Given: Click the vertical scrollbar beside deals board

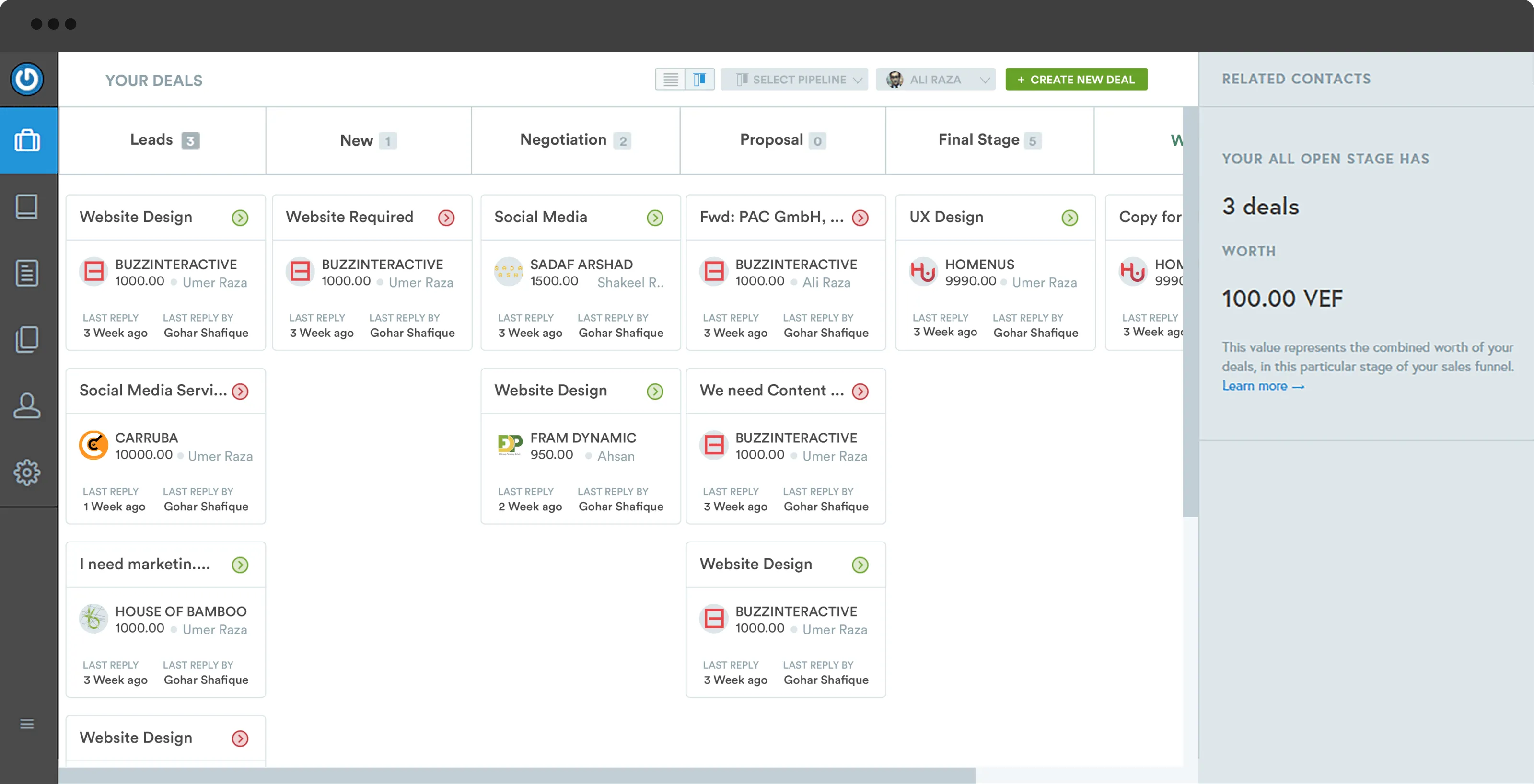Looking at the screenshot, I should click(1190, 312).
